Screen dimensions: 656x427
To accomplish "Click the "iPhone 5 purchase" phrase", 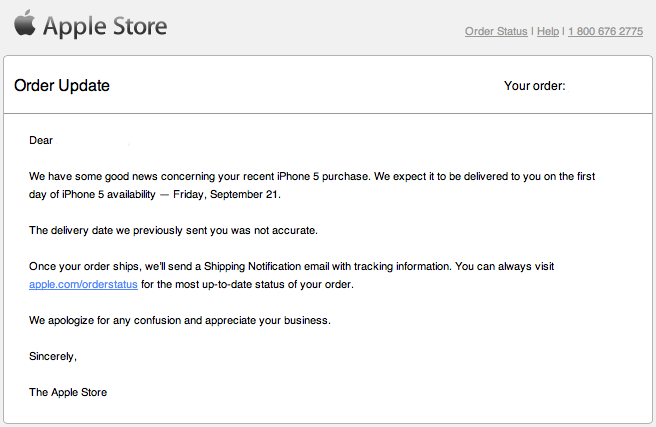I will [x=323, y=176].
